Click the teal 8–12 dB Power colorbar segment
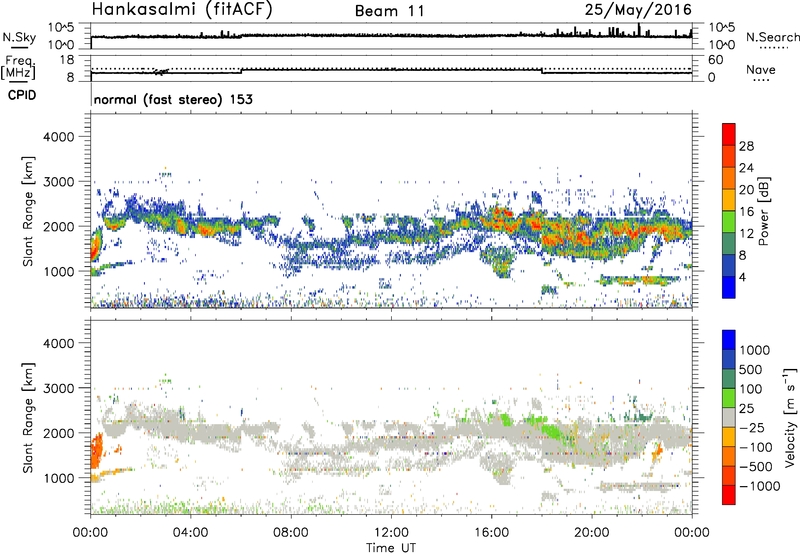The width and height of the screenshot is (800, 554). click(x=729, y=244)
